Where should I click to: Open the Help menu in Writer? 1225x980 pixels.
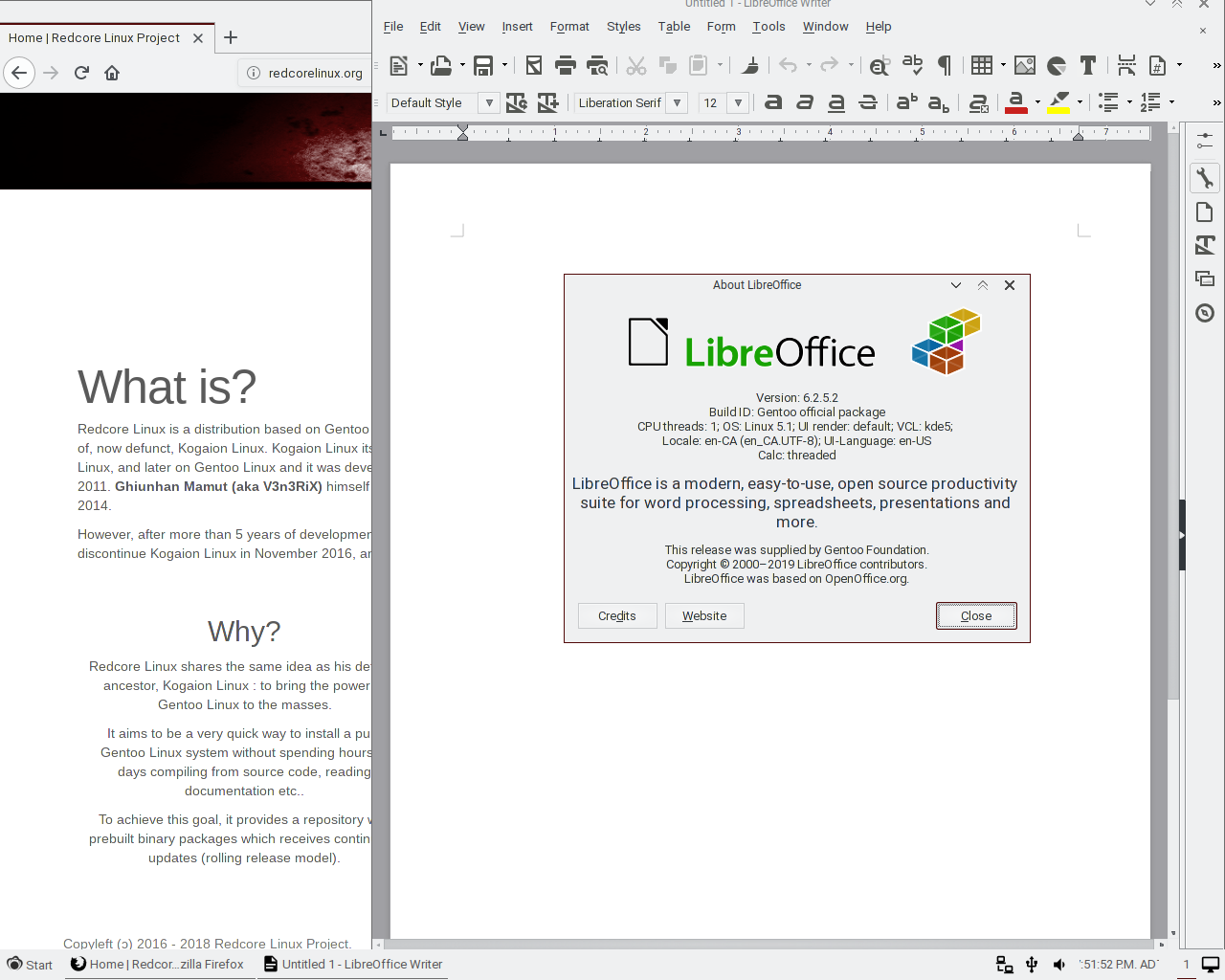pyautogui.click(x=879, y=27)
